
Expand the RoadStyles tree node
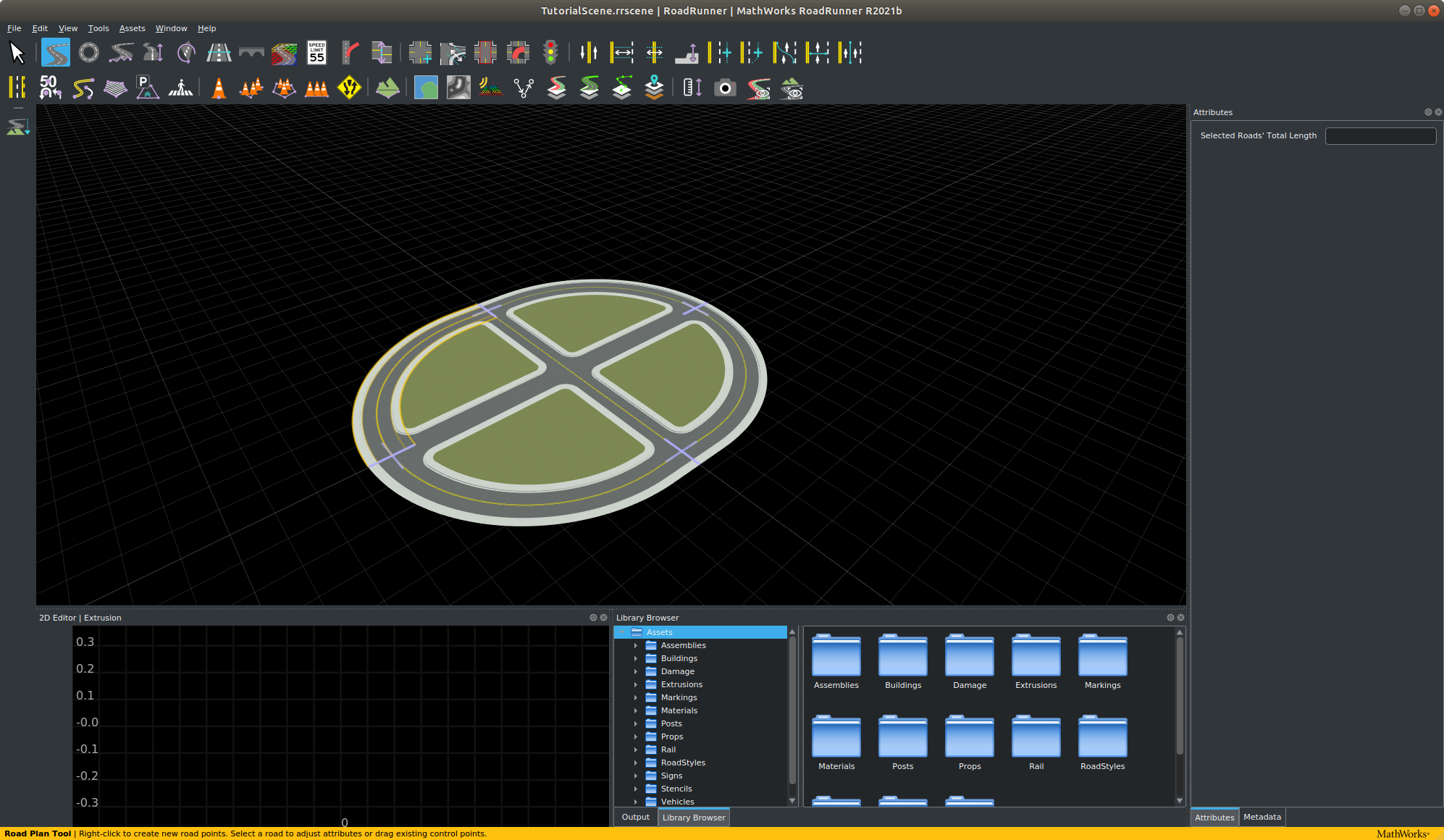[636, 763]
